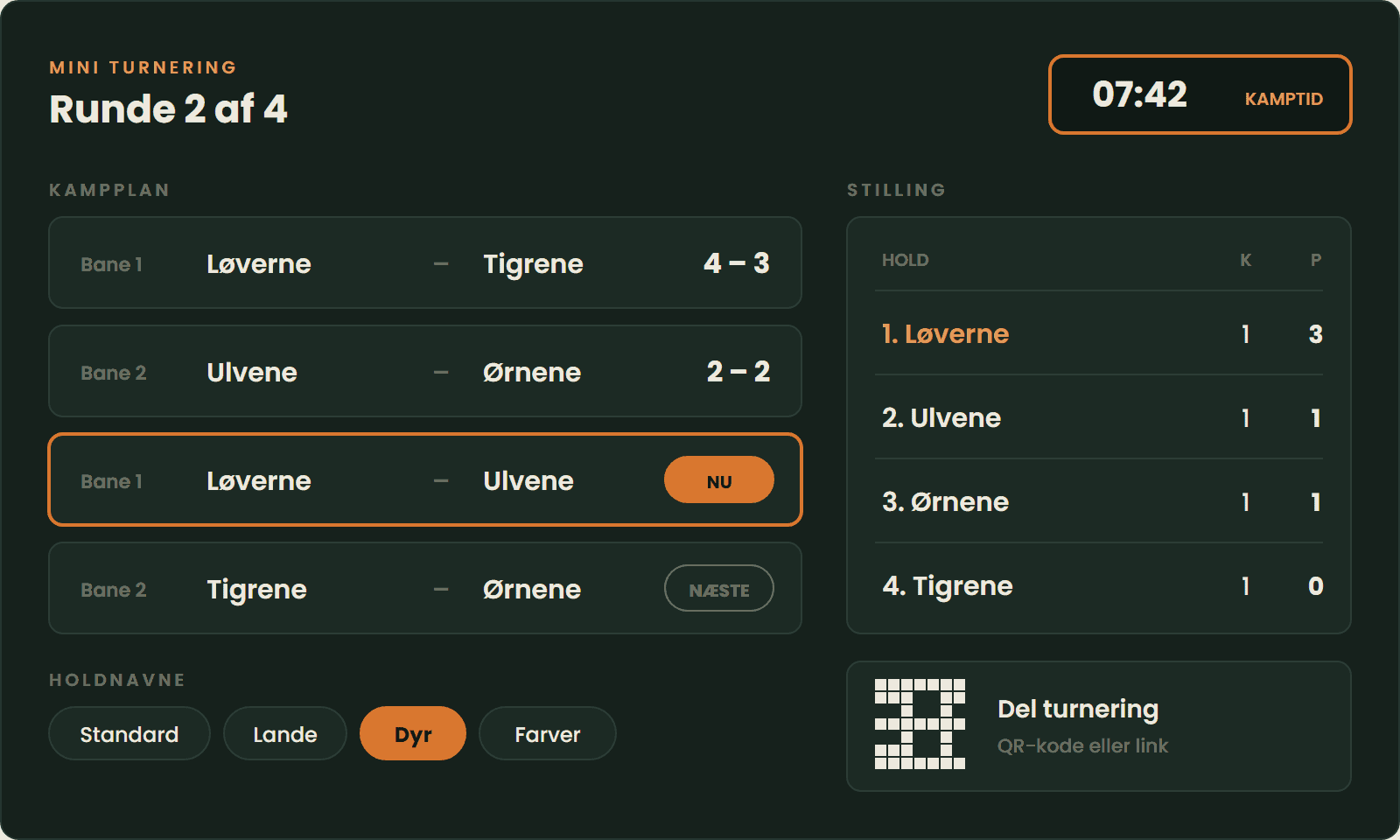Viewport: 1400px width, 840px height.
Task: Click the K column header
Action: pyautogui.click(x=1246, y=260)
